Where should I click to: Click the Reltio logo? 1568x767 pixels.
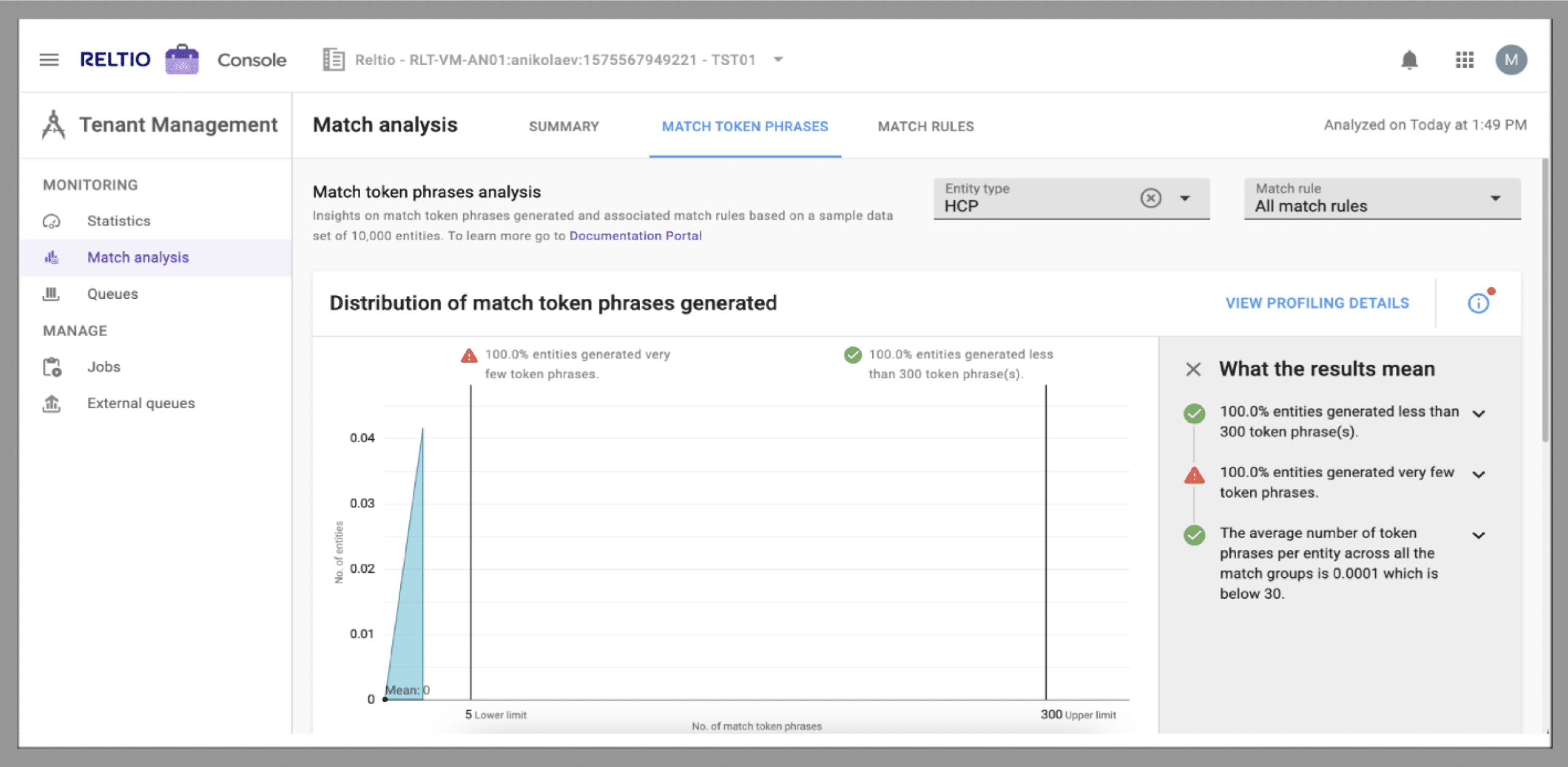tap(115, 59)
